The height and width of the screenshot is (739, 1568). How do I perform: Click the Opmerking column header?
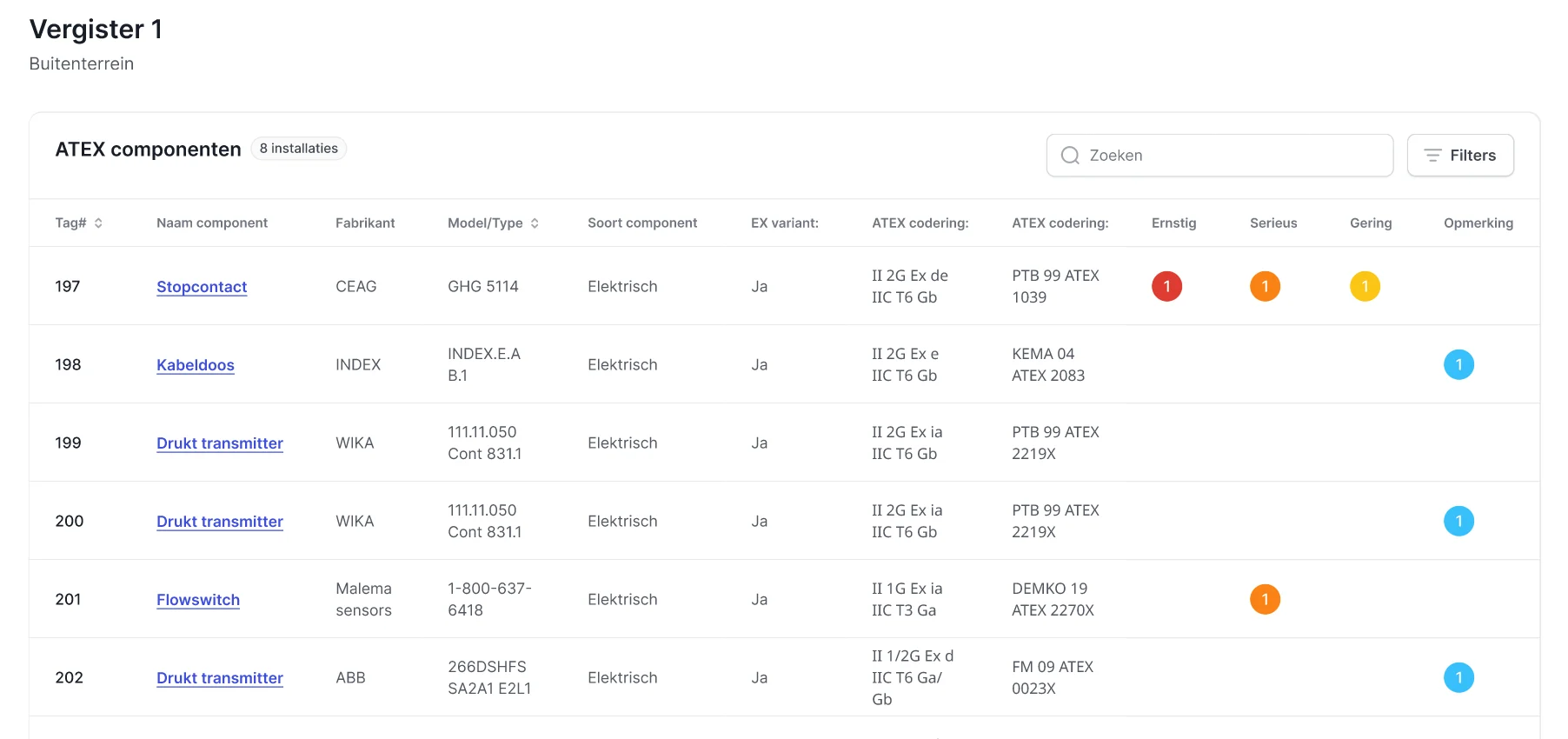(1478, 223)
